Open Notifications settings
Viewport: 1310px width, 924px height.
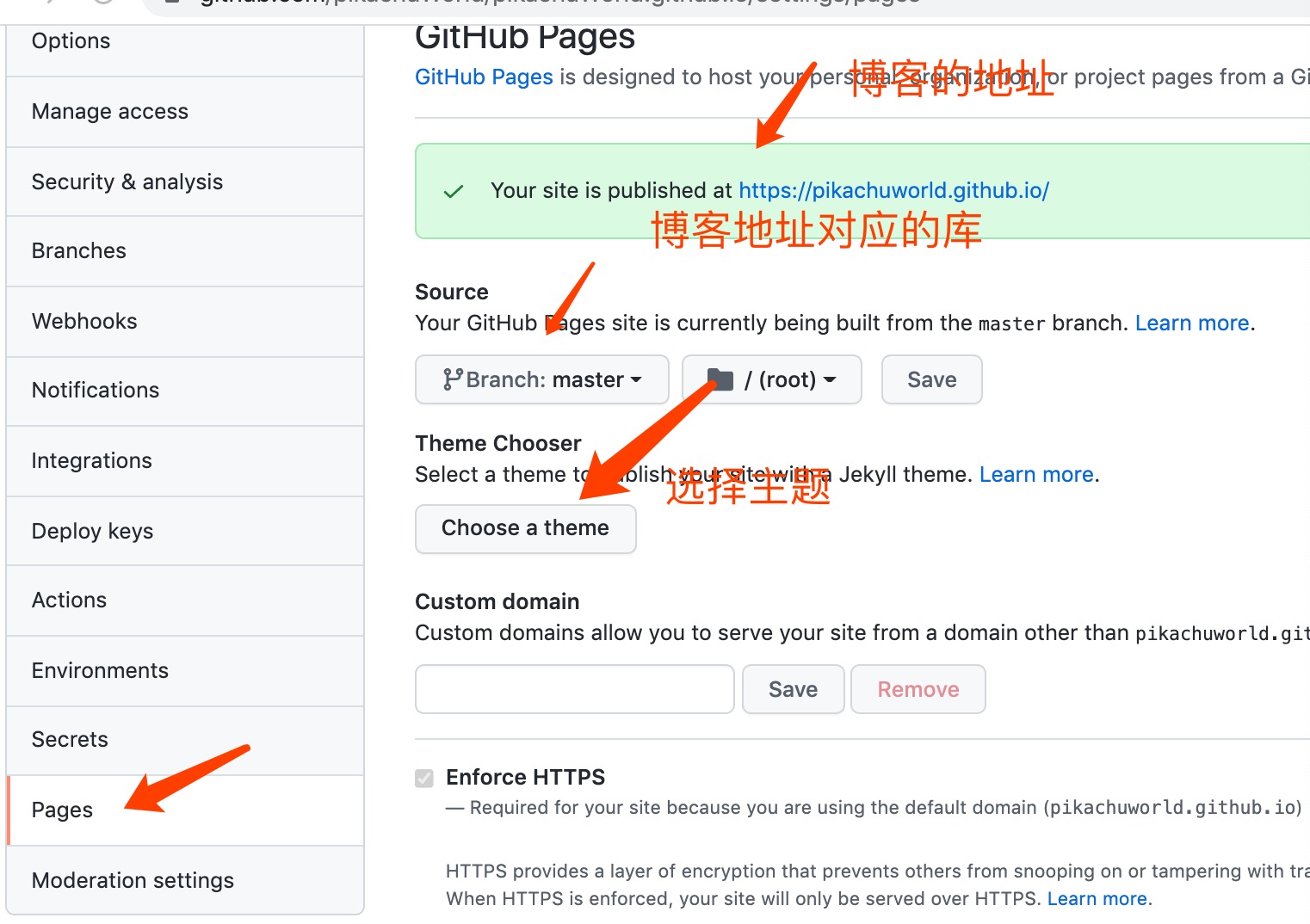coord(185,391)
